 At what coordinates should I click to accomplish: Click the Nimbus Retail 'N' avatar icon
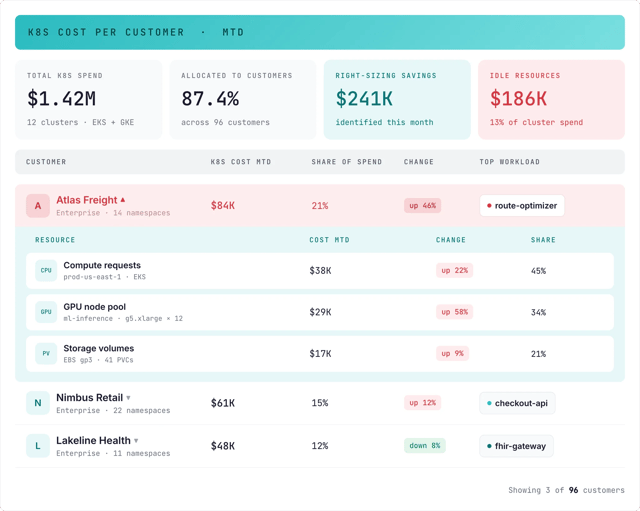pyautogui.click(x=38, y=403)
